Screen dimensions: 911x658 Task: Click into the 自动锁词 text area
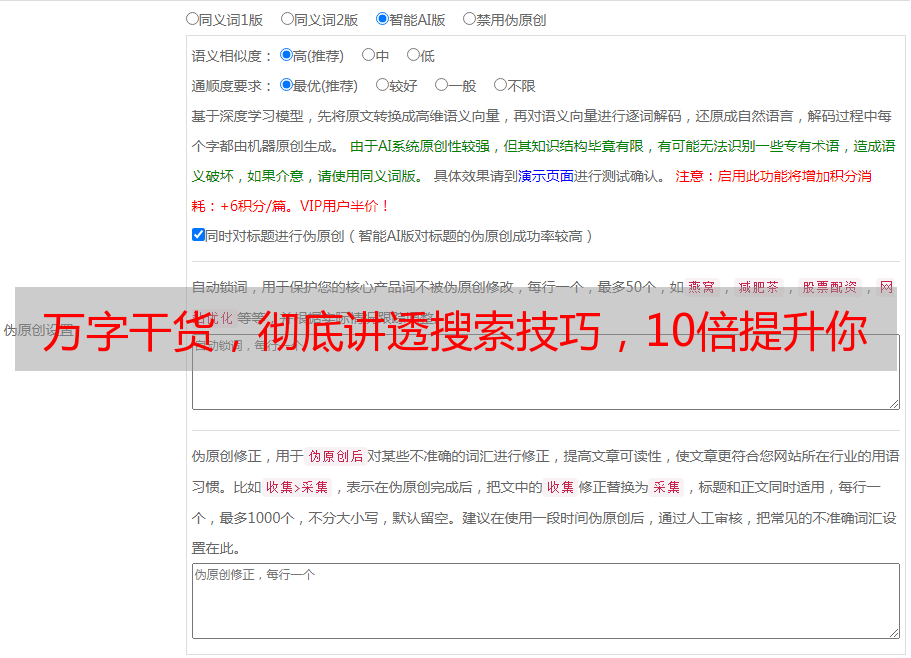point(546,372)
